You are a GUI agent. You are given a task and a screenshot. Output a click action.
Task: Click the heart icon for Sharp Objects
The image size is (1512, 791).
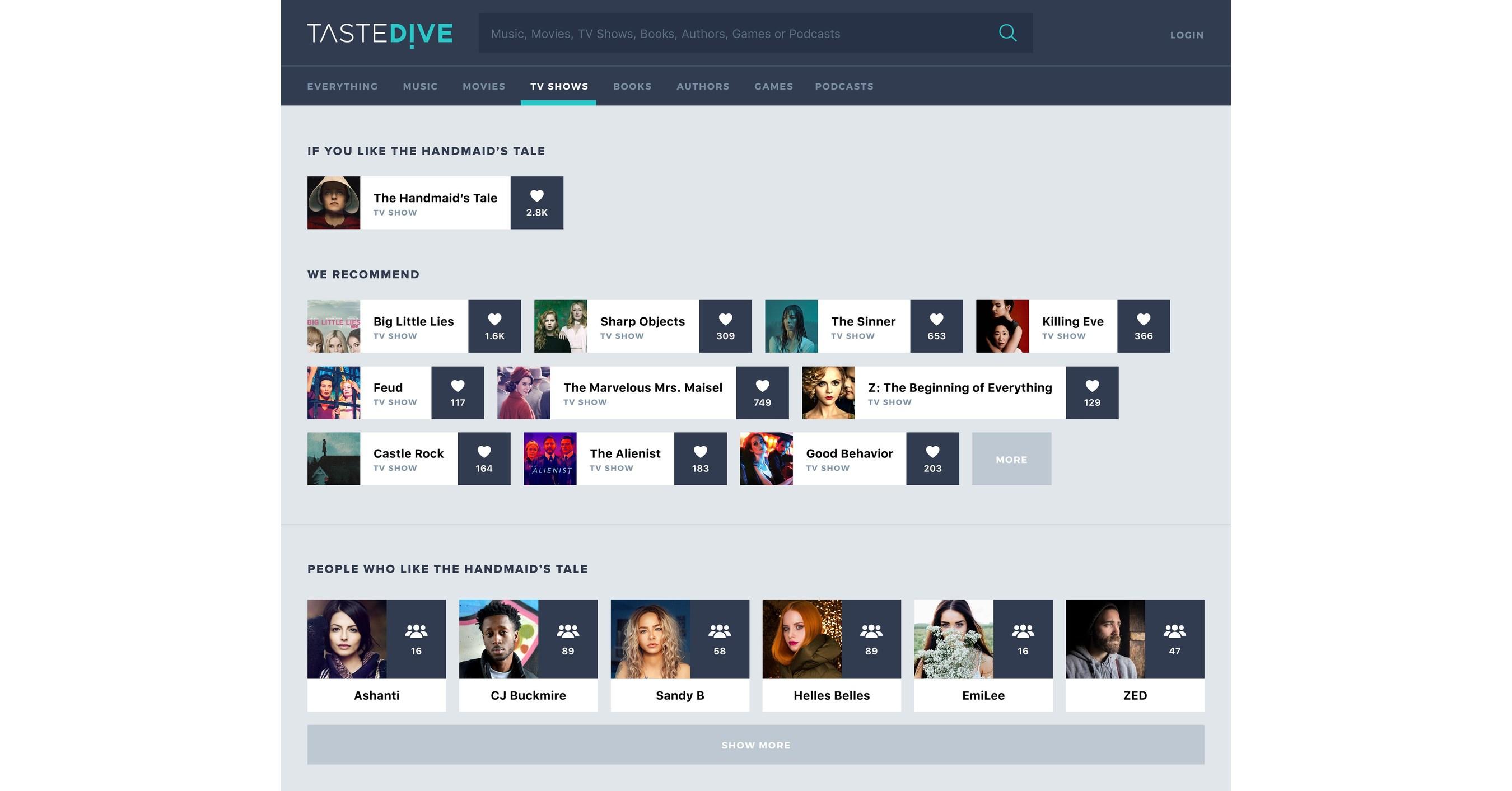725,318
